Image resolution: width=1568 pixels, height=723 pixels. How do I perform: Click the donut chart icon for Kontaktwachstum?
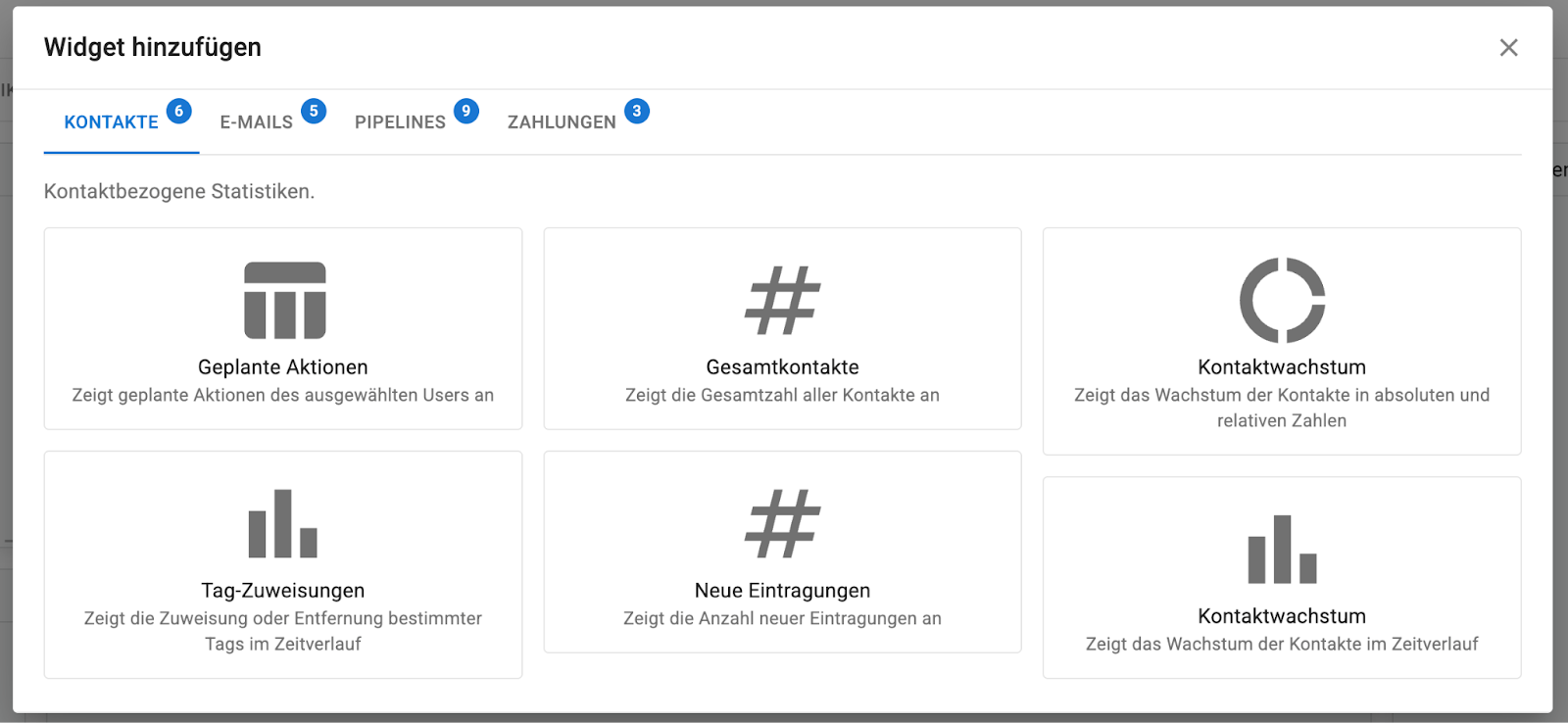[x=1282, y=300]
